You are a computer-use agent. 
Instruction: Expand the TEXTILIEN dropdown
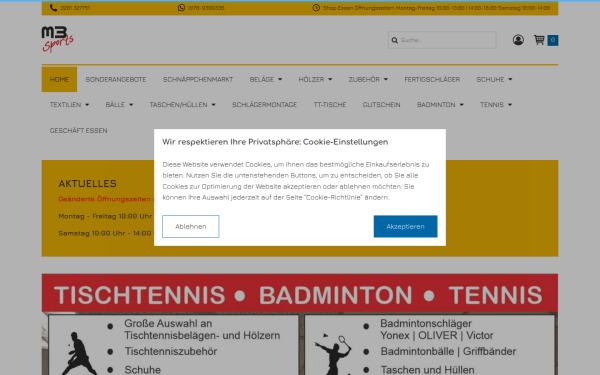[x=69, y=105]
